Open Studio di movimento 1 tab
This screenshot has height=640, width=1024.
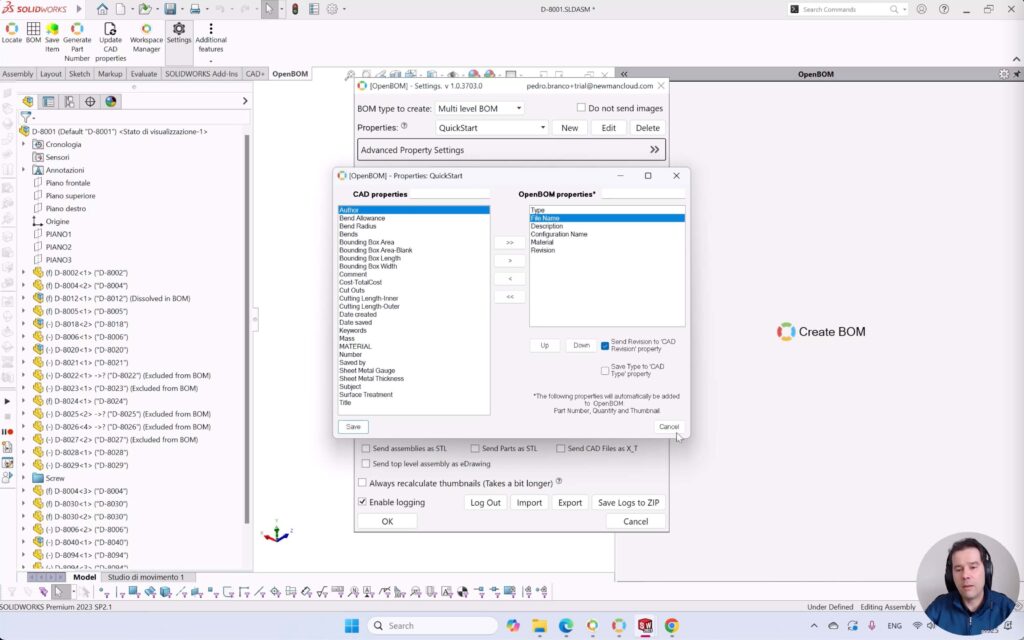pos(146,577)
